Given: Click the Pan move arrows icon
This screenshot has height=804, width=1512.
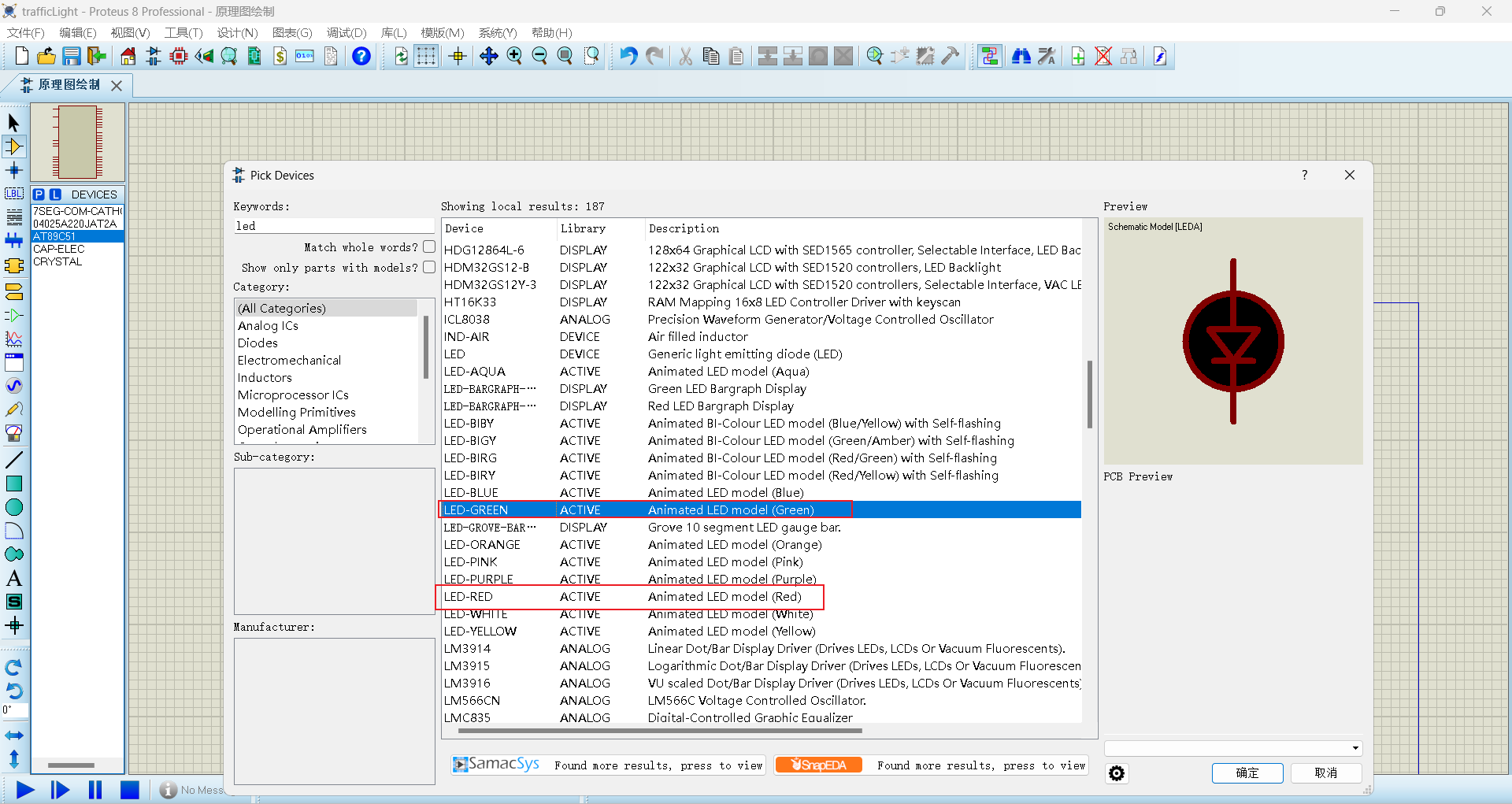Looking at the screenshot, I should click(x=489, y=56).
